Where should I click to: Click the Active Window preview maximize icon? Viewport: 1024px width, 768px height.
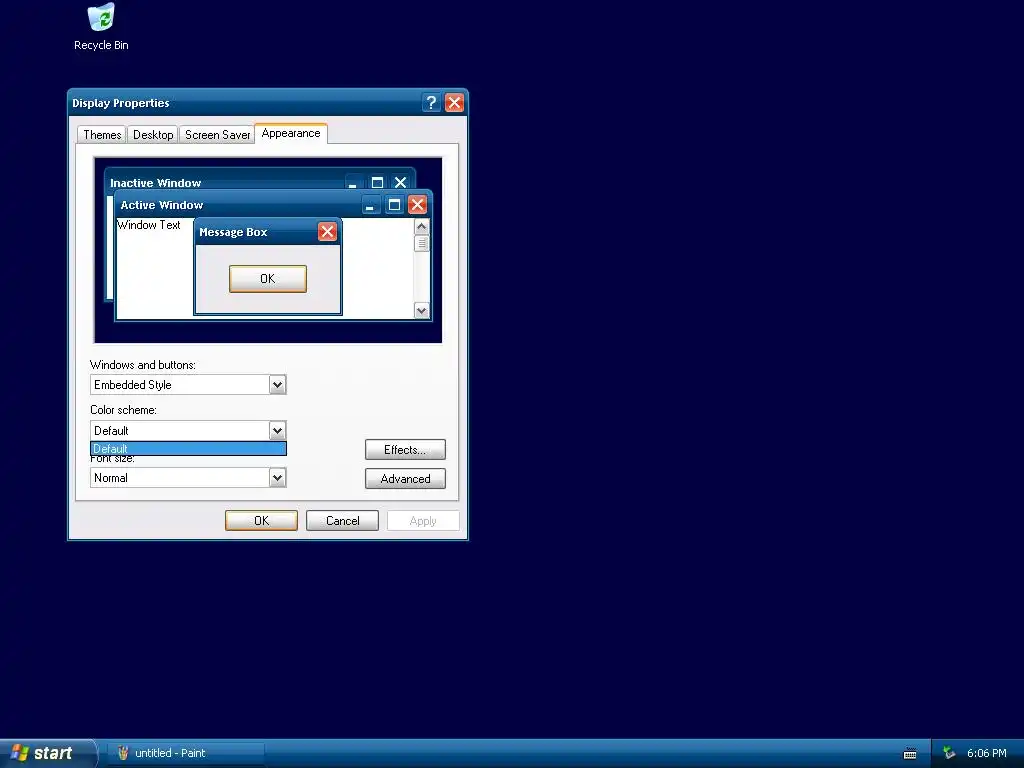coord(394,205)
